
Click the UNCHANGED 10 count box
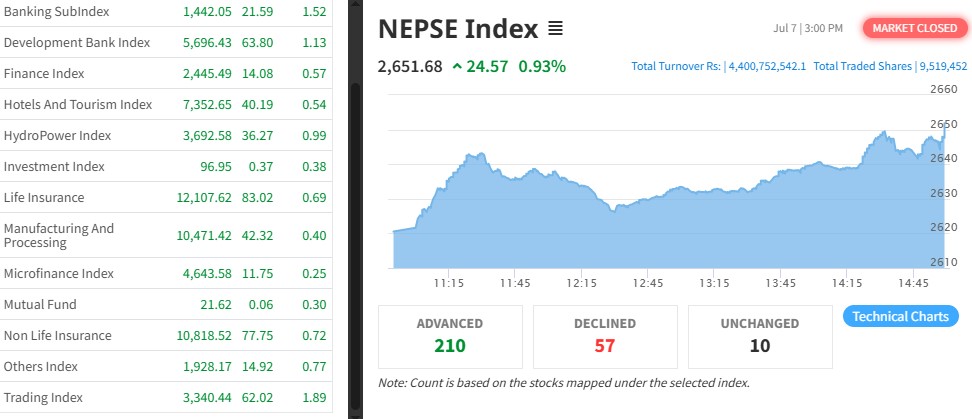[760, 337]
